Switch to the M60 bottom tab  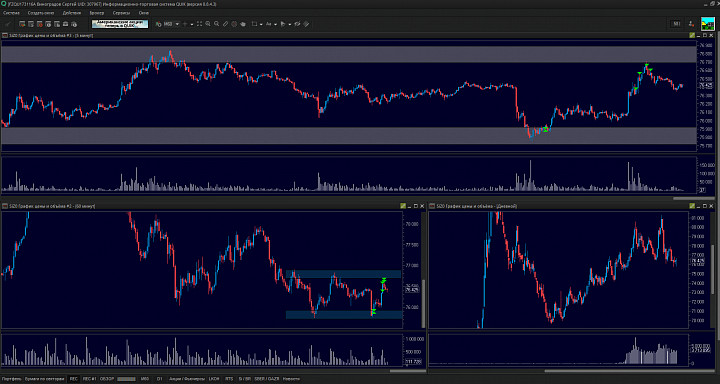(x=145, y=379)
